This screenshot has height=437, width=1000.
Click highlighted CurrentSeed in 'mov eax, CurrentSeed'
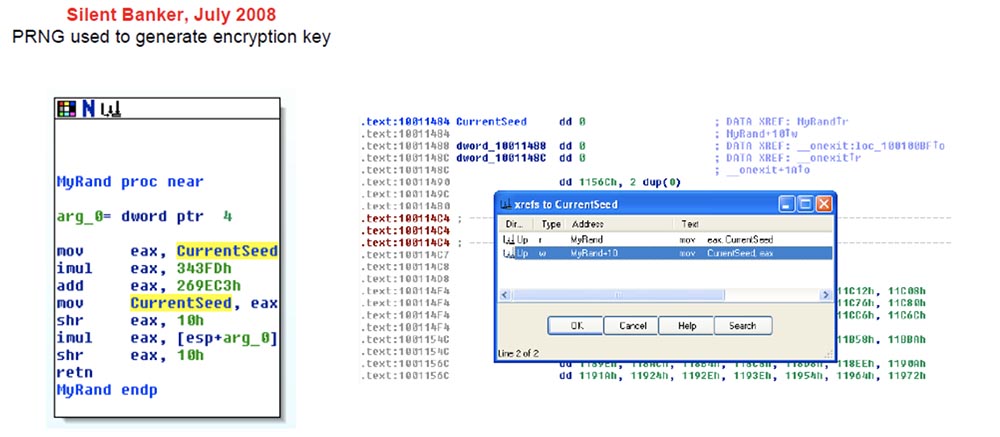tap(227, 251)
